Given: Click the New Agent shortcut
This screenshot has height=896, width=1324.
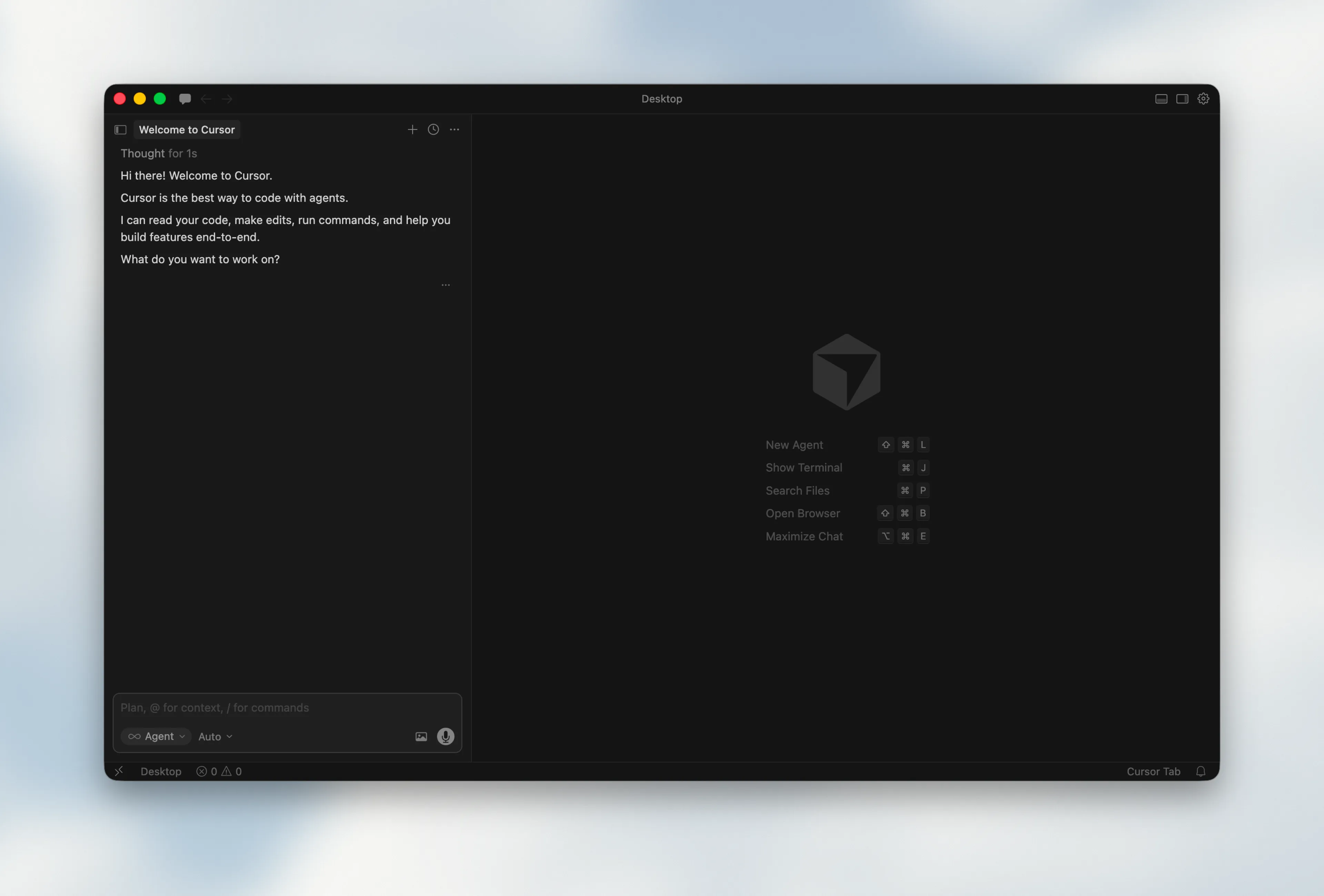Looking at the screenshot, I should click(847, 445).
